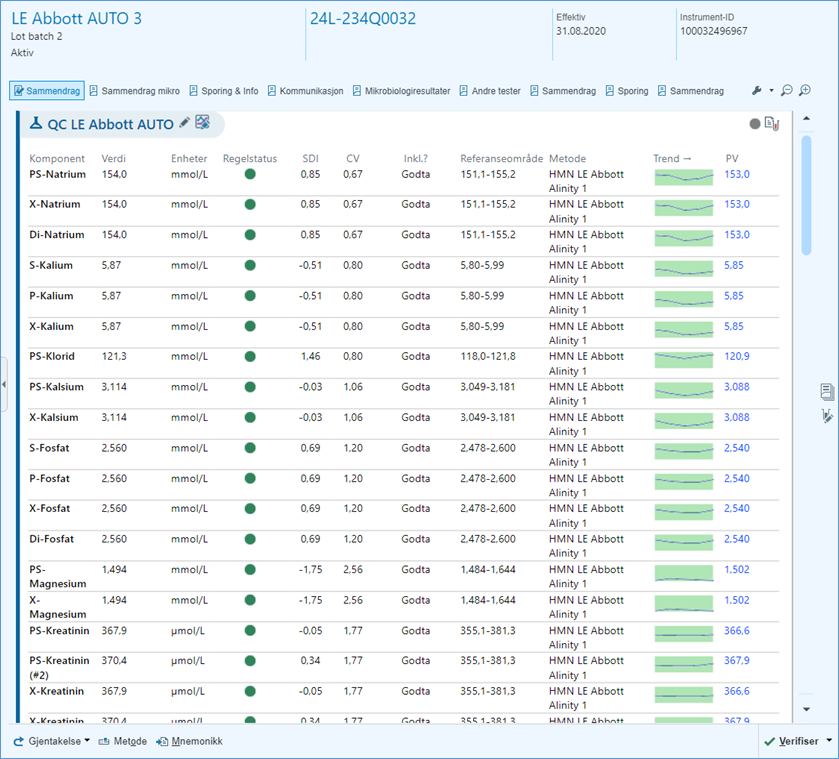Click the Metode icon button in bottom bar
Screen dimensions: 839x759
(123, 741)
